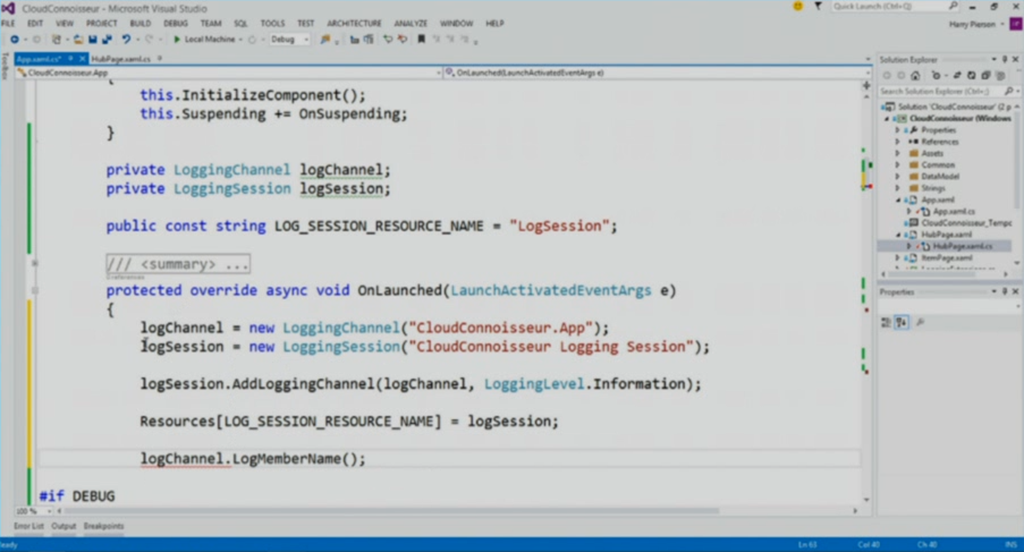The width and height of the screenshot is (1024, 552).
Task: Click the Solution Explorer horizontal scrollbar
Action: [x=933, y=274]
